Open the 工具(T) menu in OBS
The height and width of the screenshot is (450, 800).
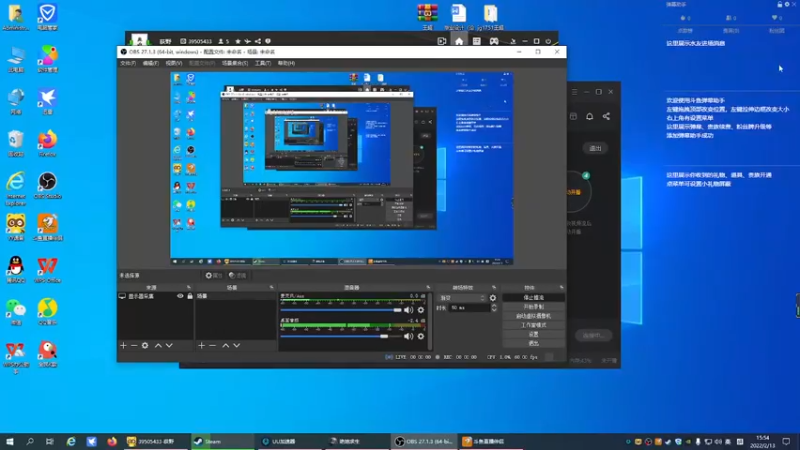pos(263,63)
